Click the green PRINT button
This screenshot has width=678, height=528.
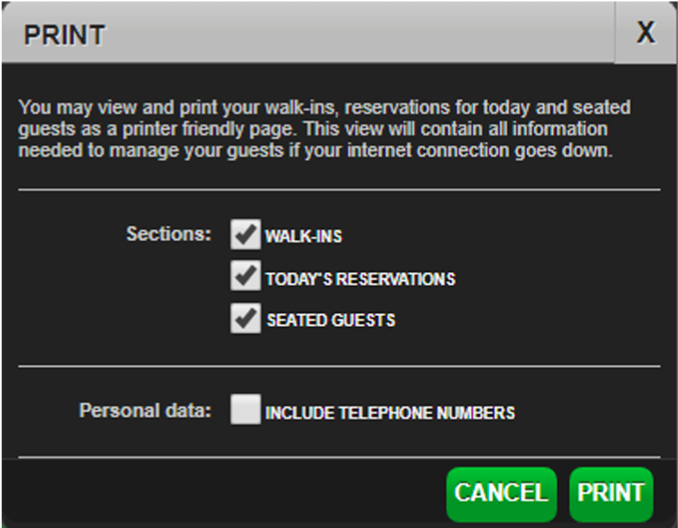[x=610, y=493]
